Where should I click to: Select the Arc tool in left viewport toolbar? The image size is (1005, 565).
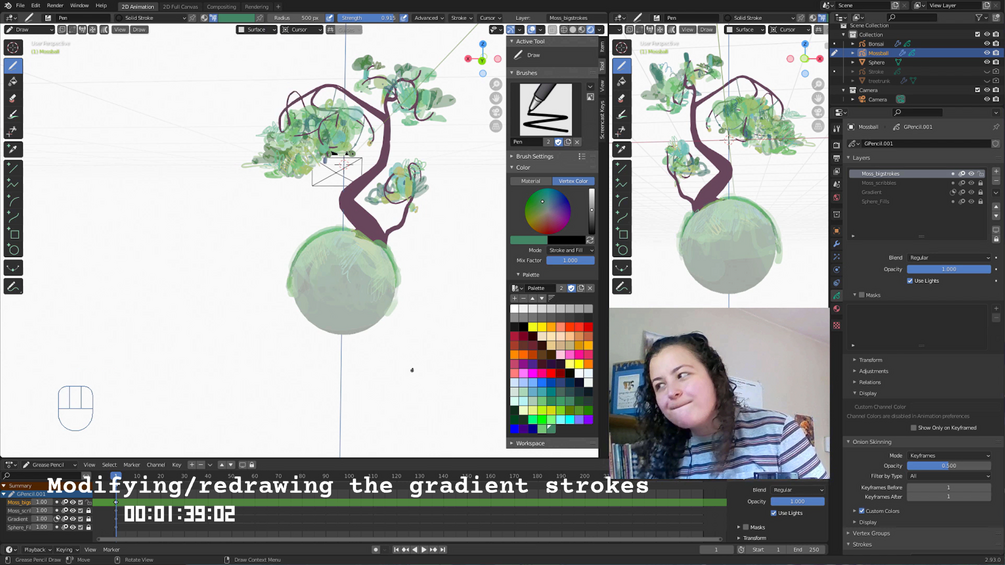13,201
